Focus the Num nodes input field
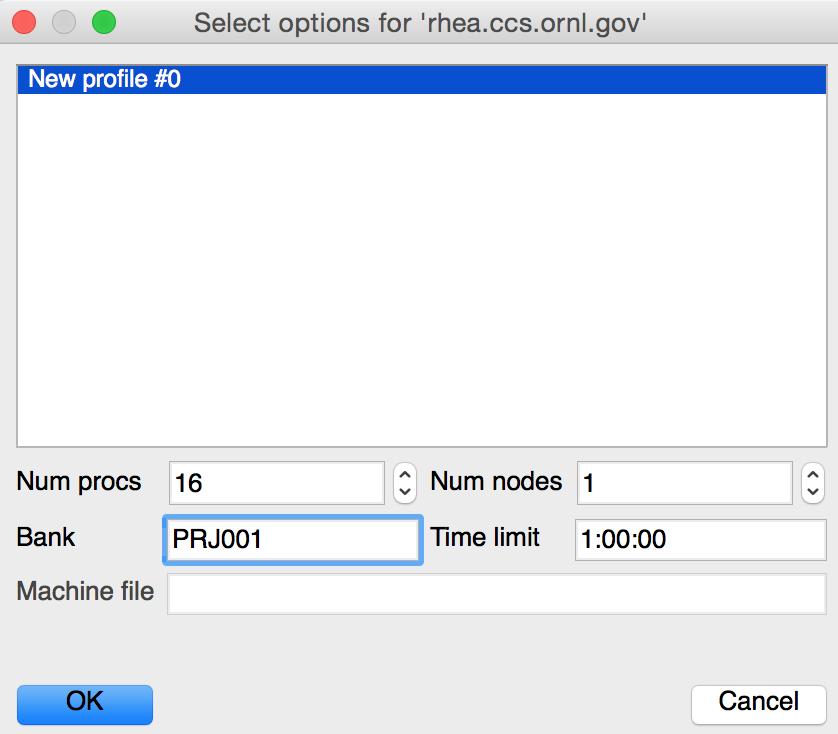Viewport: 838px width, 734px height. tap(685, 483)
